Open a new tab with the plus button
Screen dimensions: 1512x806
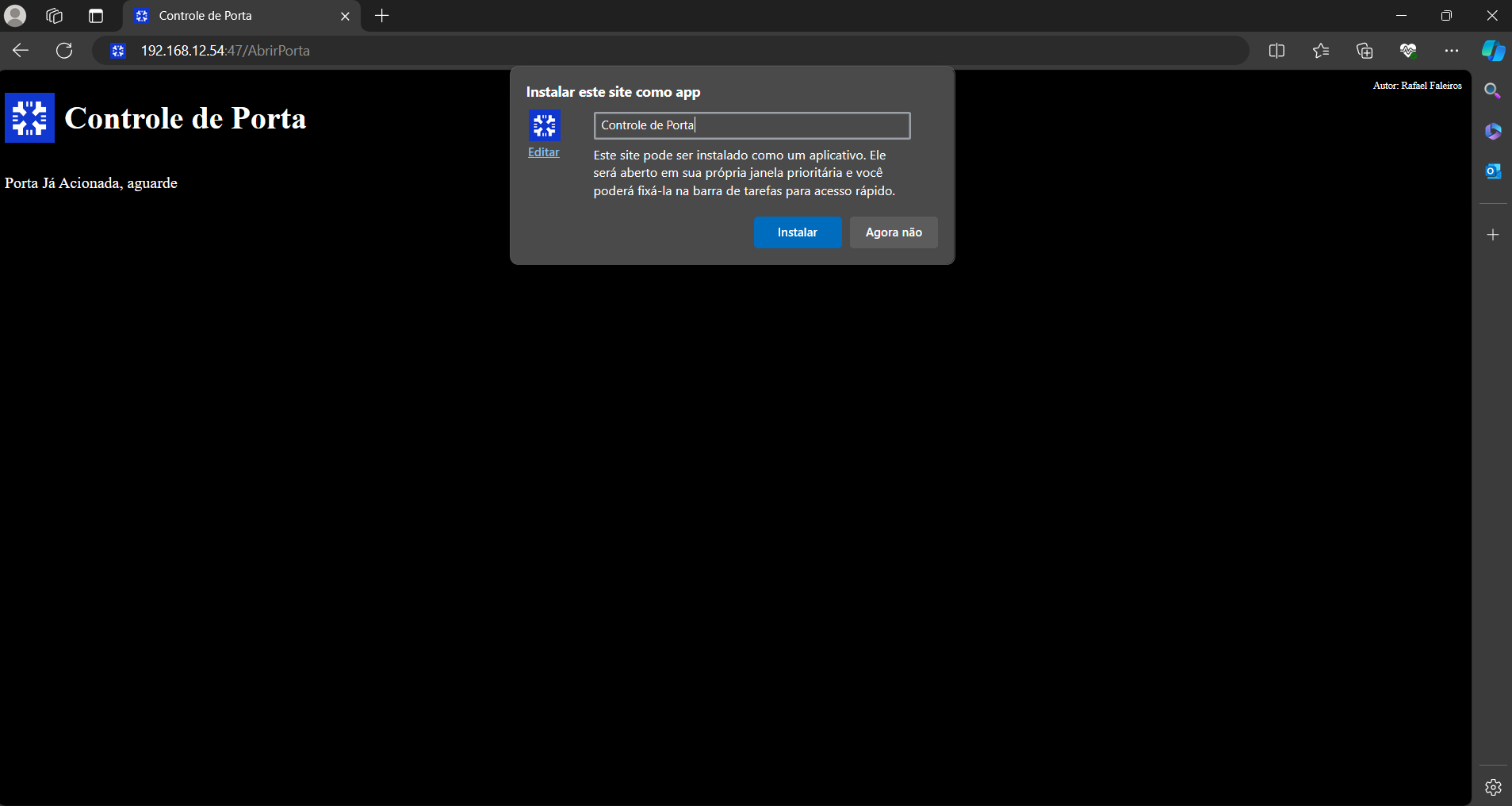381,16
